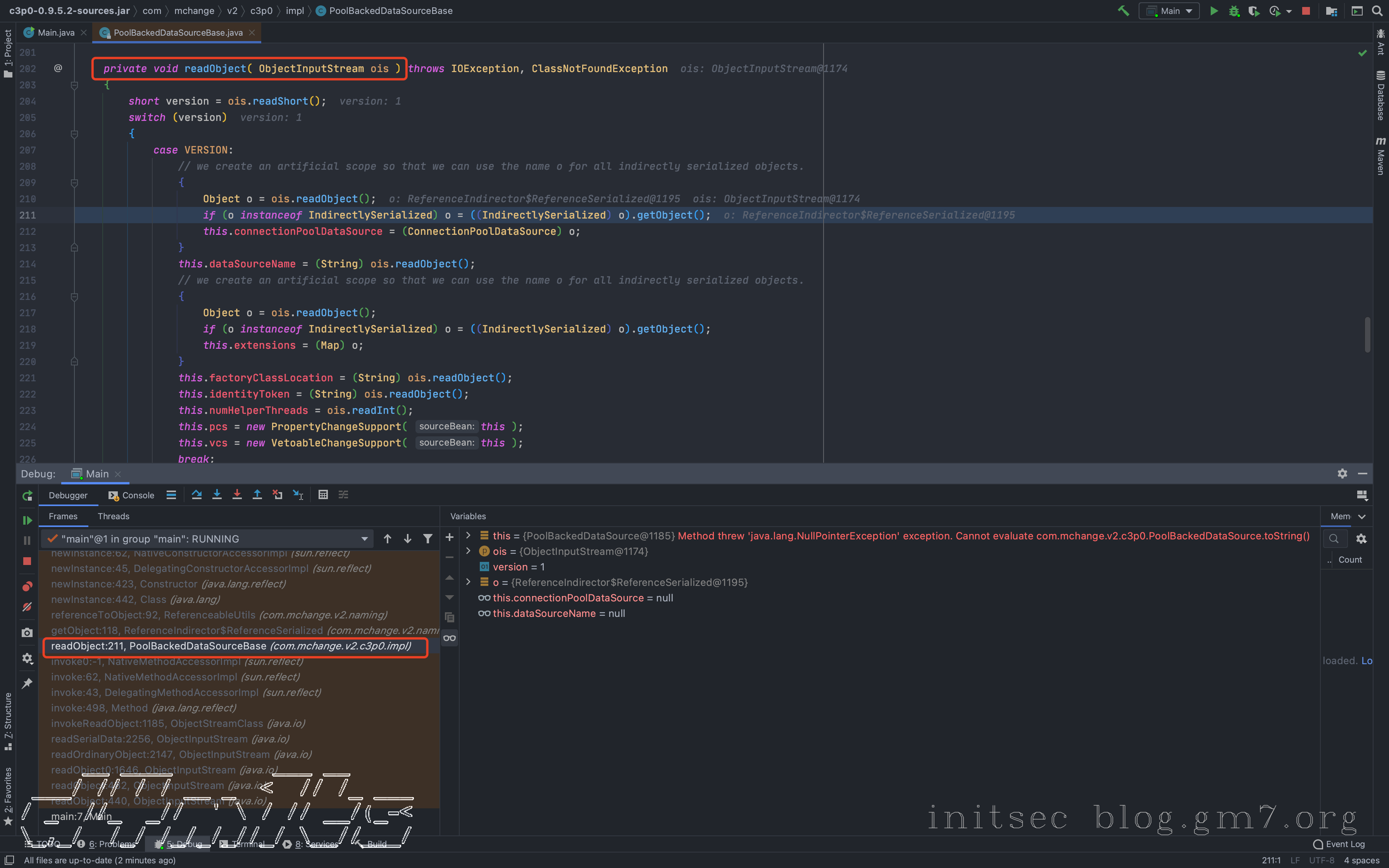The height and width of the screenshot is (868, 1389).
Task: Click the Step Into debugger icon
Action: (x=217, y=494)
